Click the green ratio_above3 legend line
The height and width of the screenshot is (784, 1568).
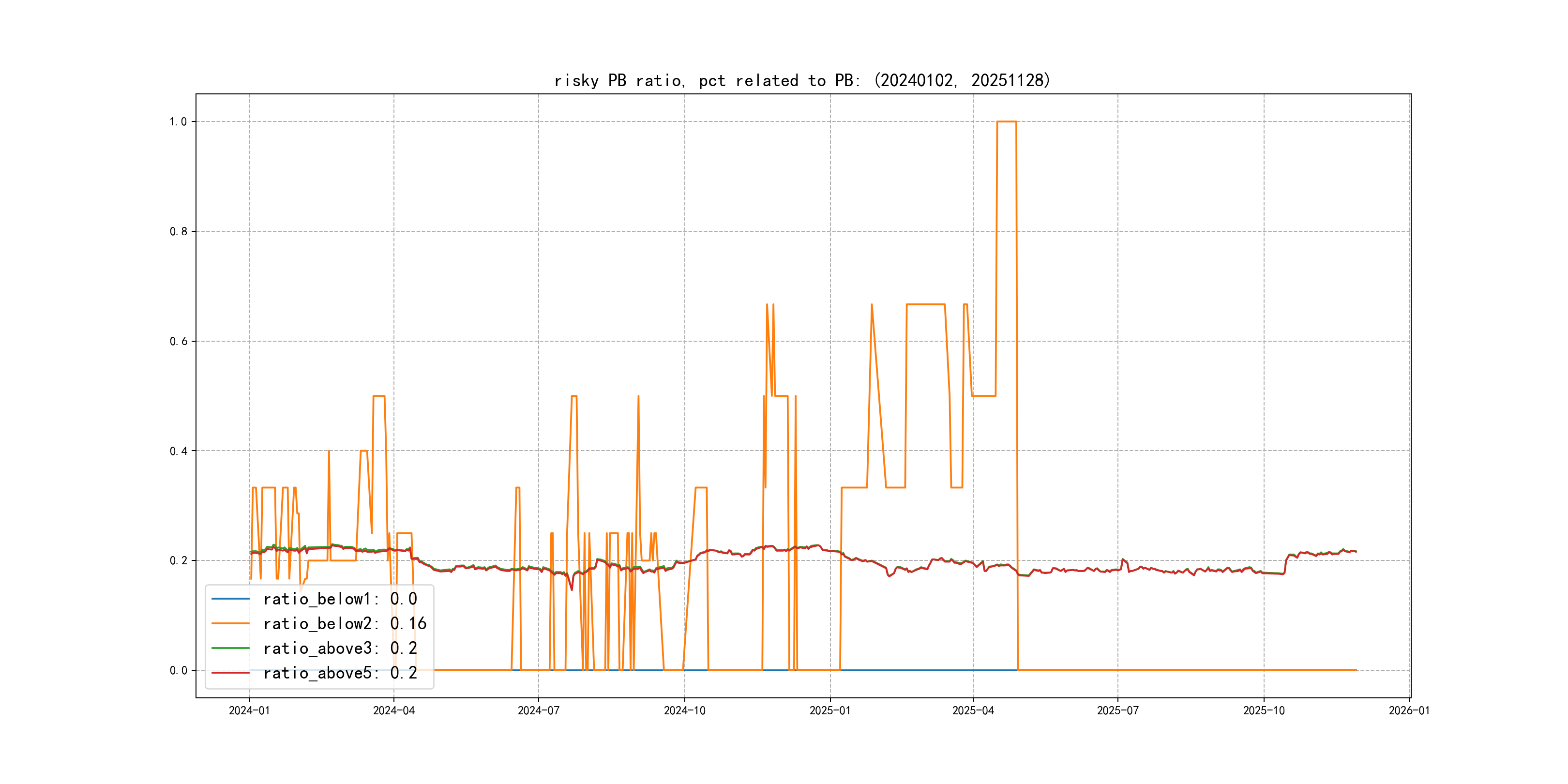230,648
